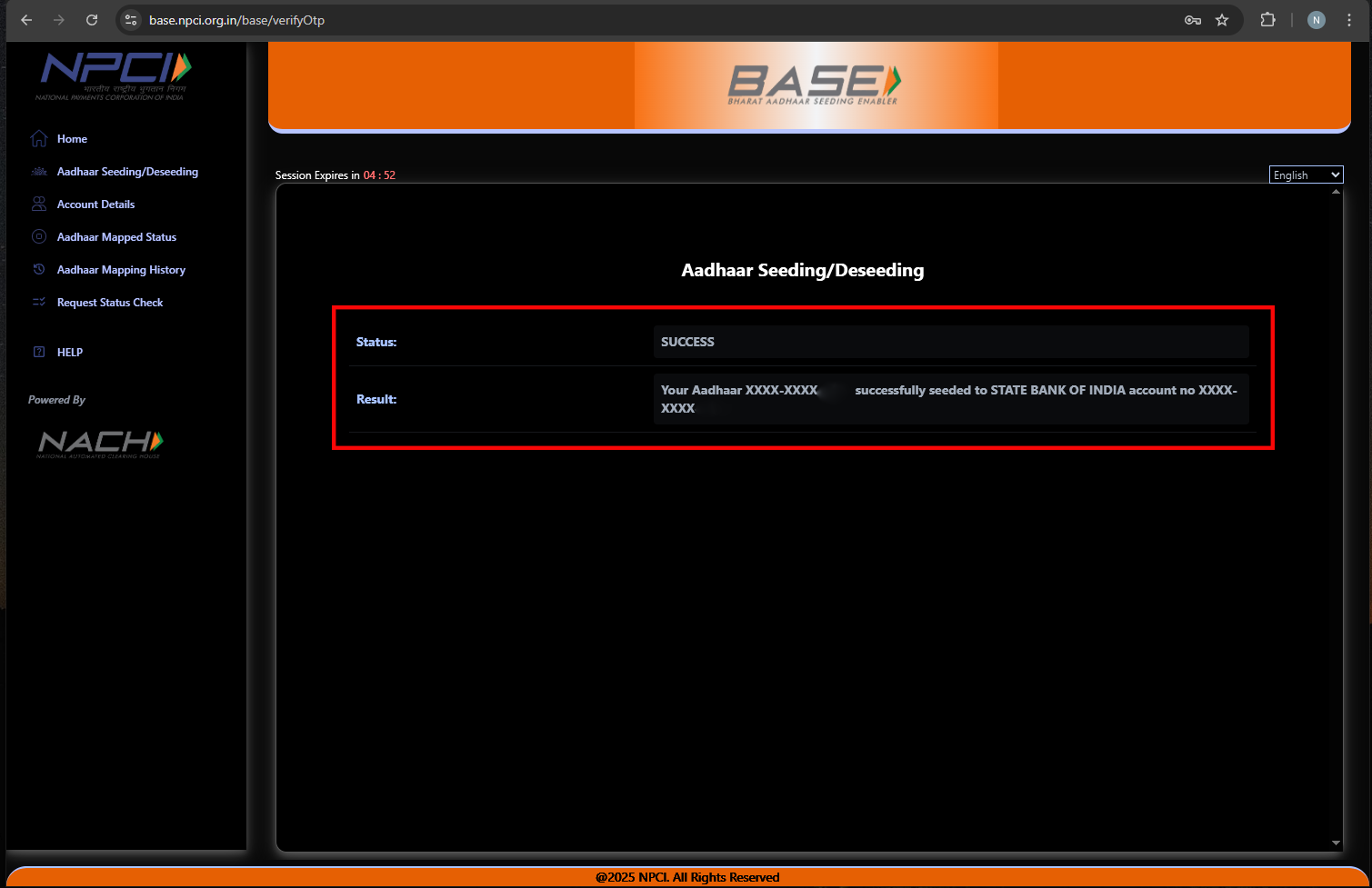Screen dimensions: 1372x888
Task: Click the Account Details people icon
Action: [39, 205]
